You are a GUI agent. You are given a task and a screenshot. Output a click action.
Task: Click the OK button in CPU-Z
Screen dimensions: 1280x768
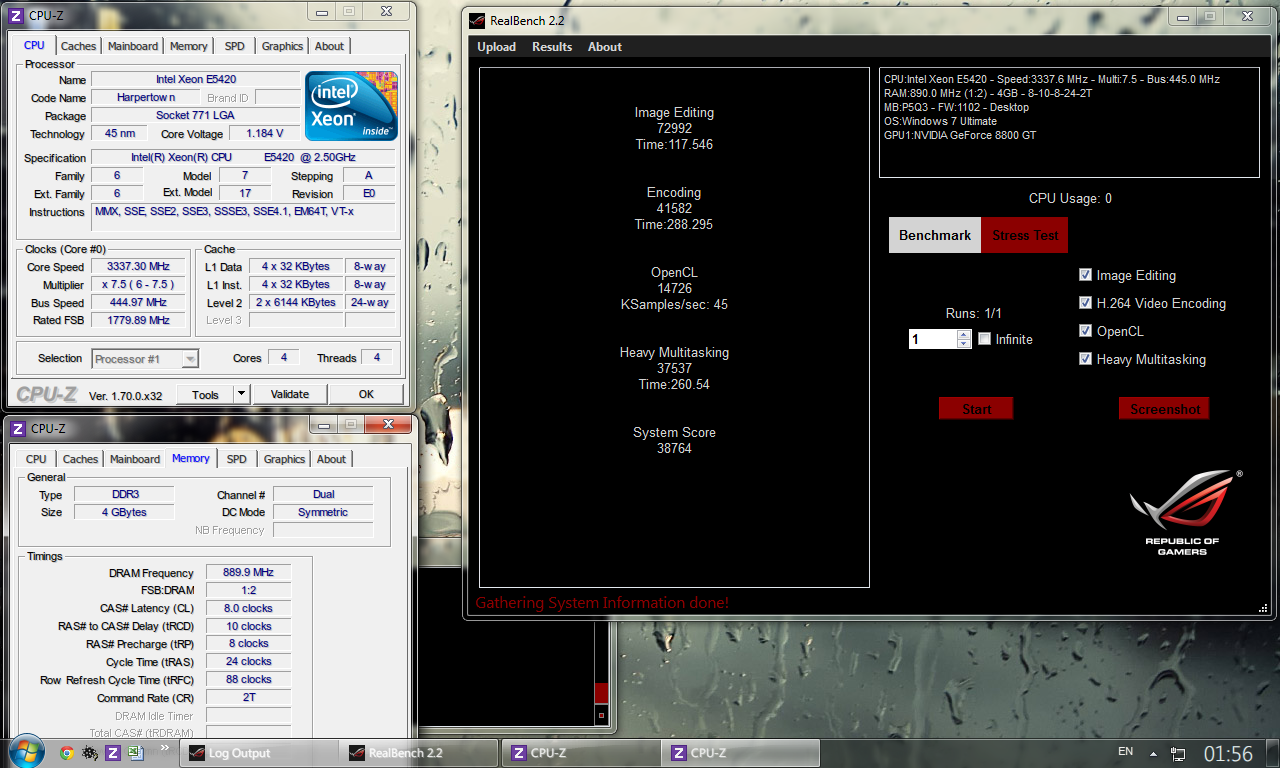click(x=366, y=394)
